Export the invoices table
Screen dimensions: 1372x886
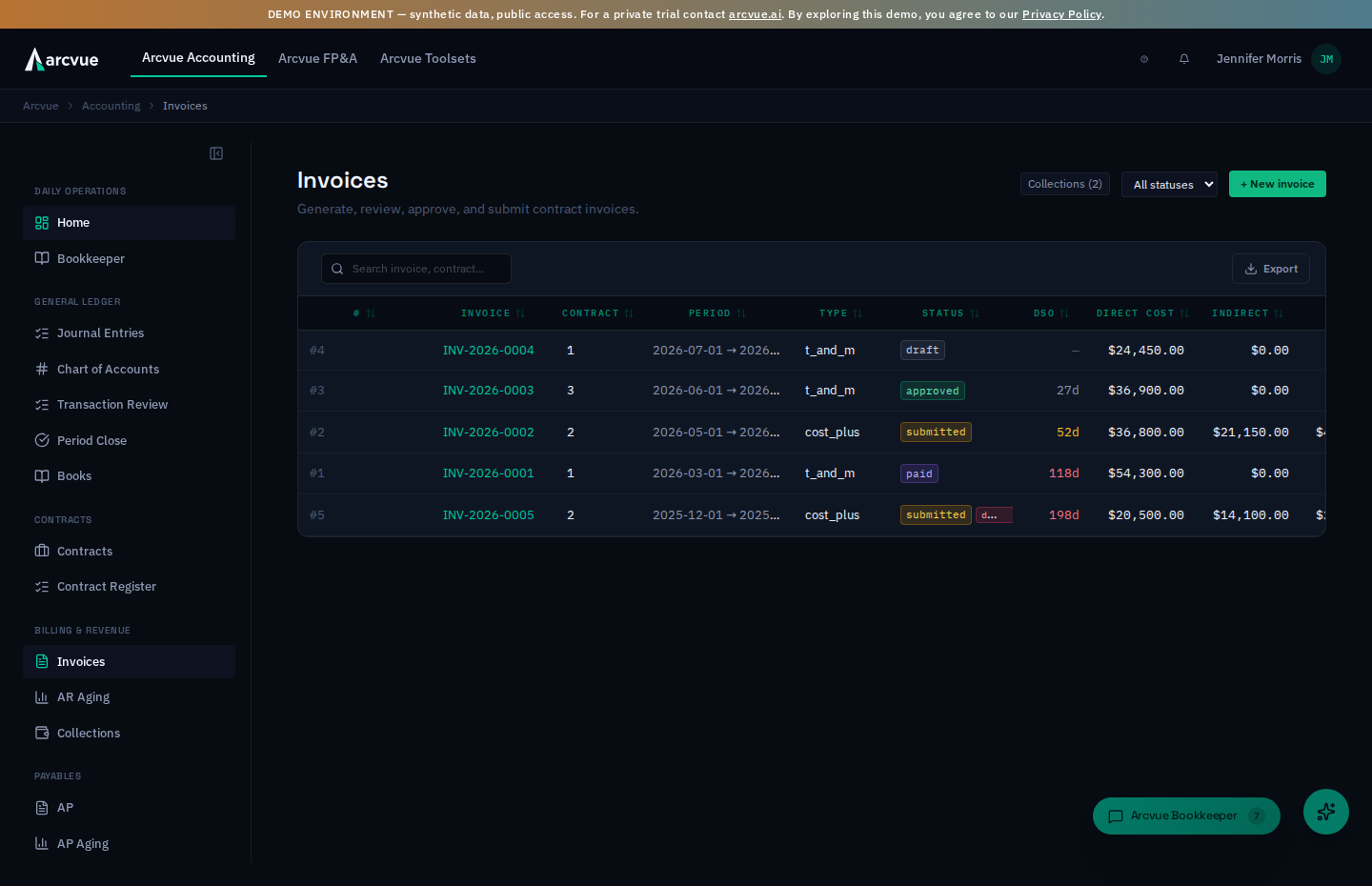[1270, 269]
